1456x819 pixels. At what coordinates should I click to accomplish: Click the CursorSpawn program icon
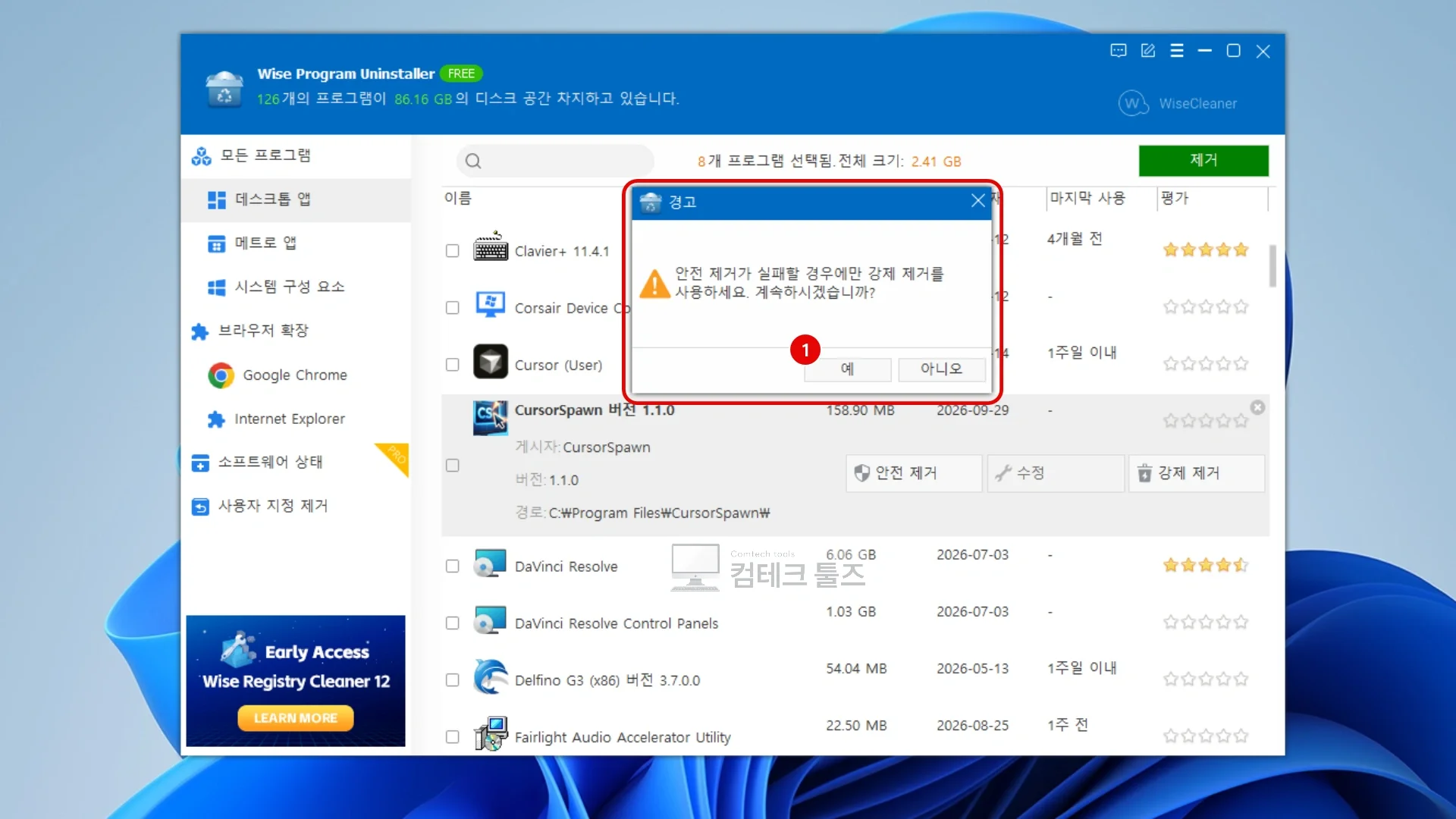click(x=491, y=418)
